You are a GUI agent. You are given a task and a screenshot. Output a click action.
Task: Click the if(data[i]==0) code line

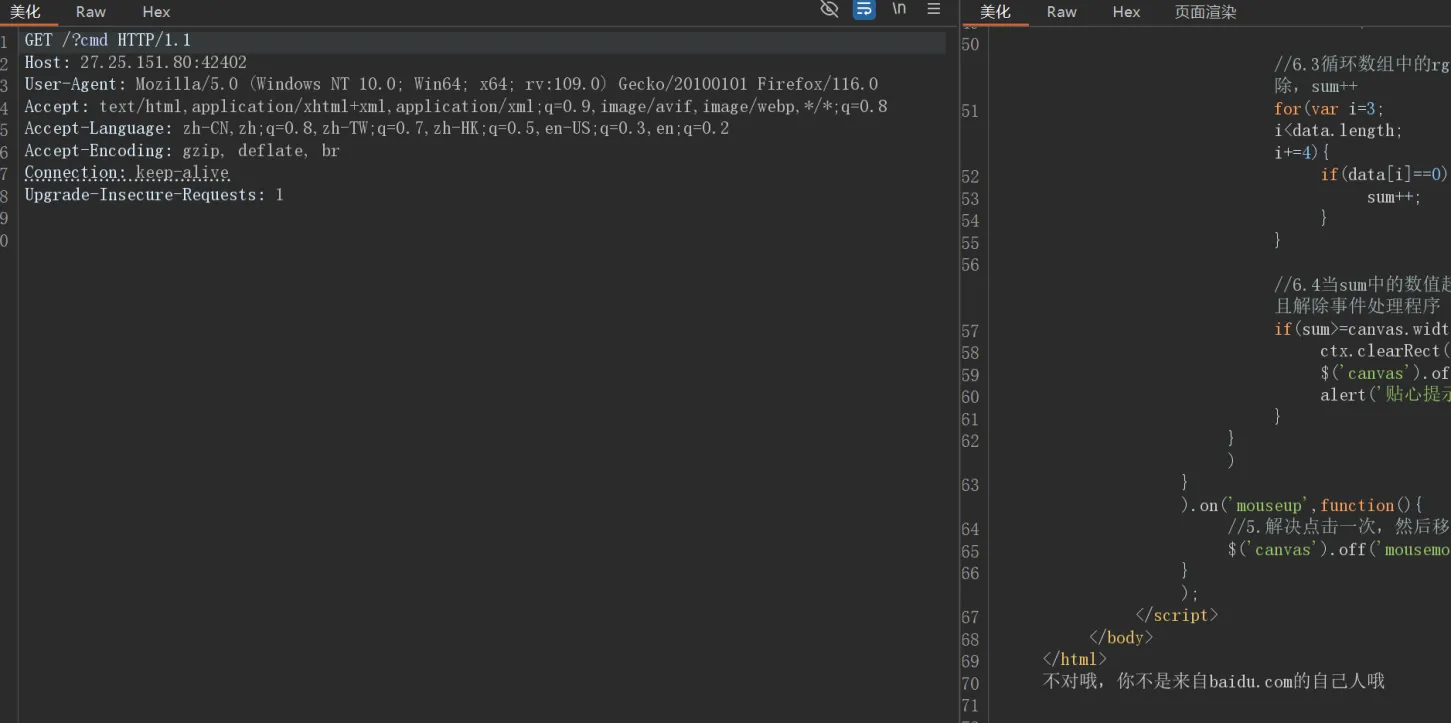click(x=1384, y=174)
